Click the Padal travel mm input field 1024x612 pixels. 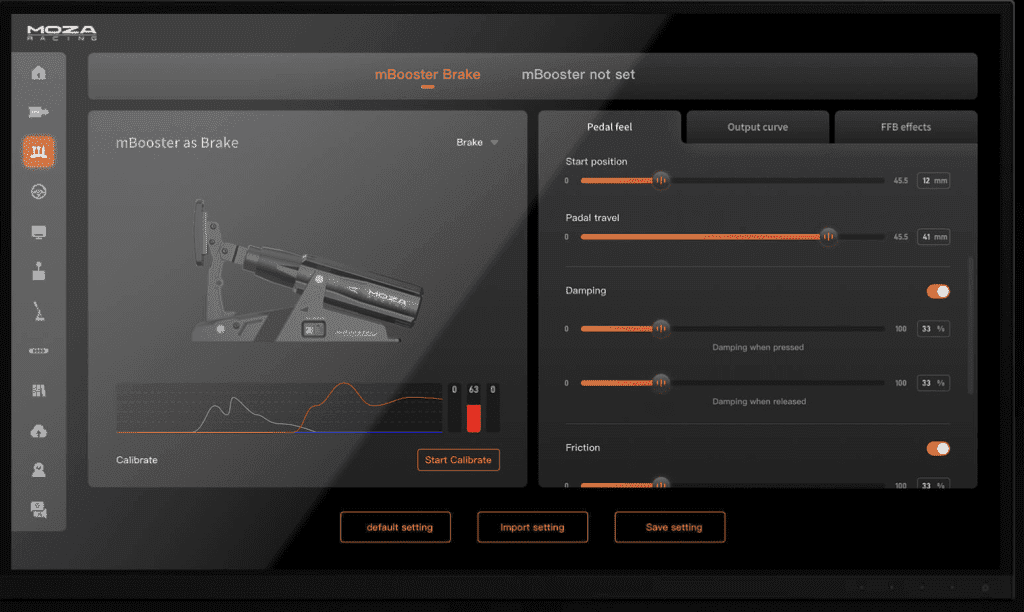coord(932,237)
